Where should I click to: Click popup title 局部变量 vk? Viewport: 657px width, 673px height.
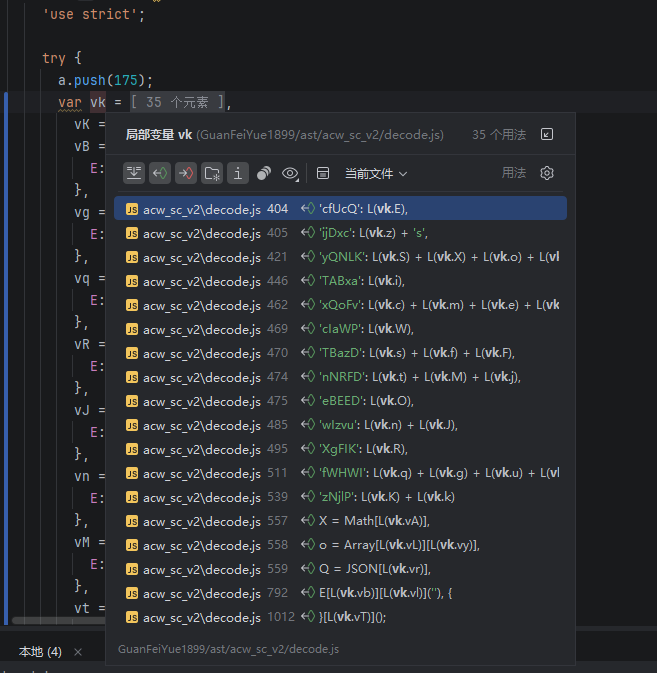click(x=158, y=135)
